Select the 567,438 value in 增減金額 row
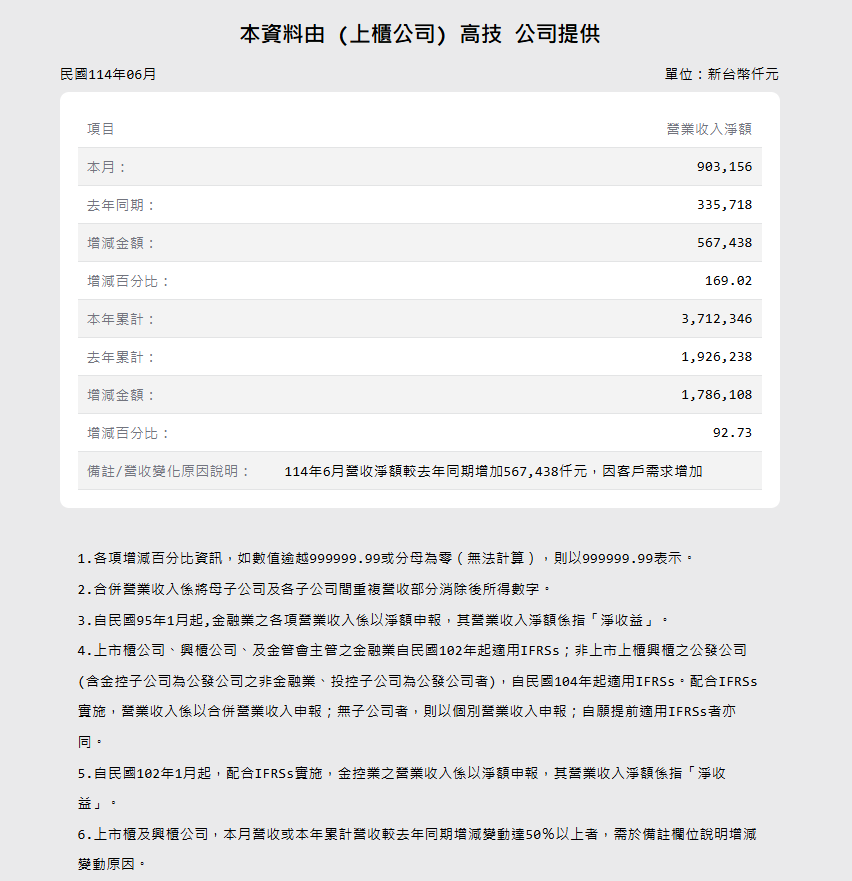 coord(724,243)
